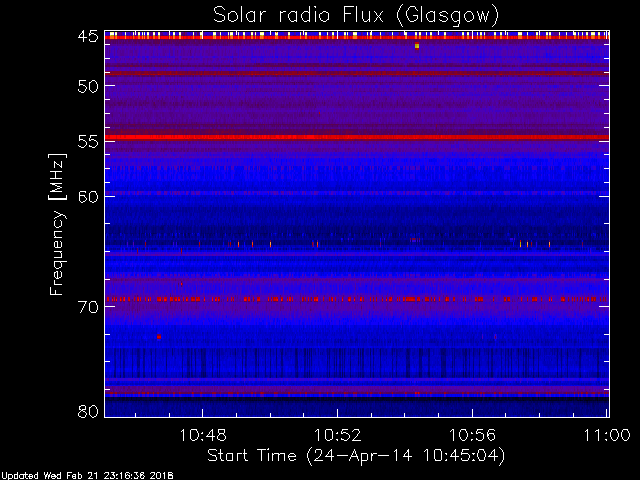Click the red square spot near 73 MHz
The height and width of the screenshot is (480, 640).
pyautogui.click(x=159, y=337)
